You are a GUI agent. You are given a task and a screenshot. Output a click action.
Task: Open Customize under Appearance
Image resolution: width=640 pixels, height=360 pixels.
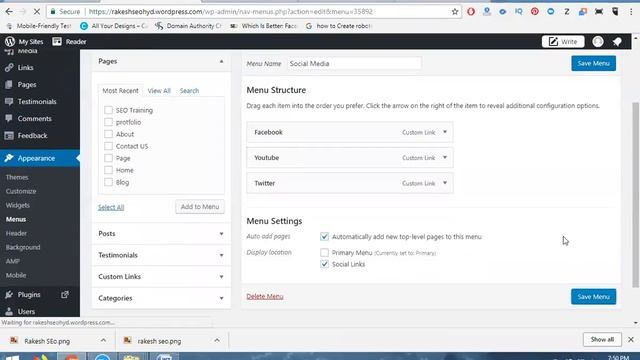(21, 191)
